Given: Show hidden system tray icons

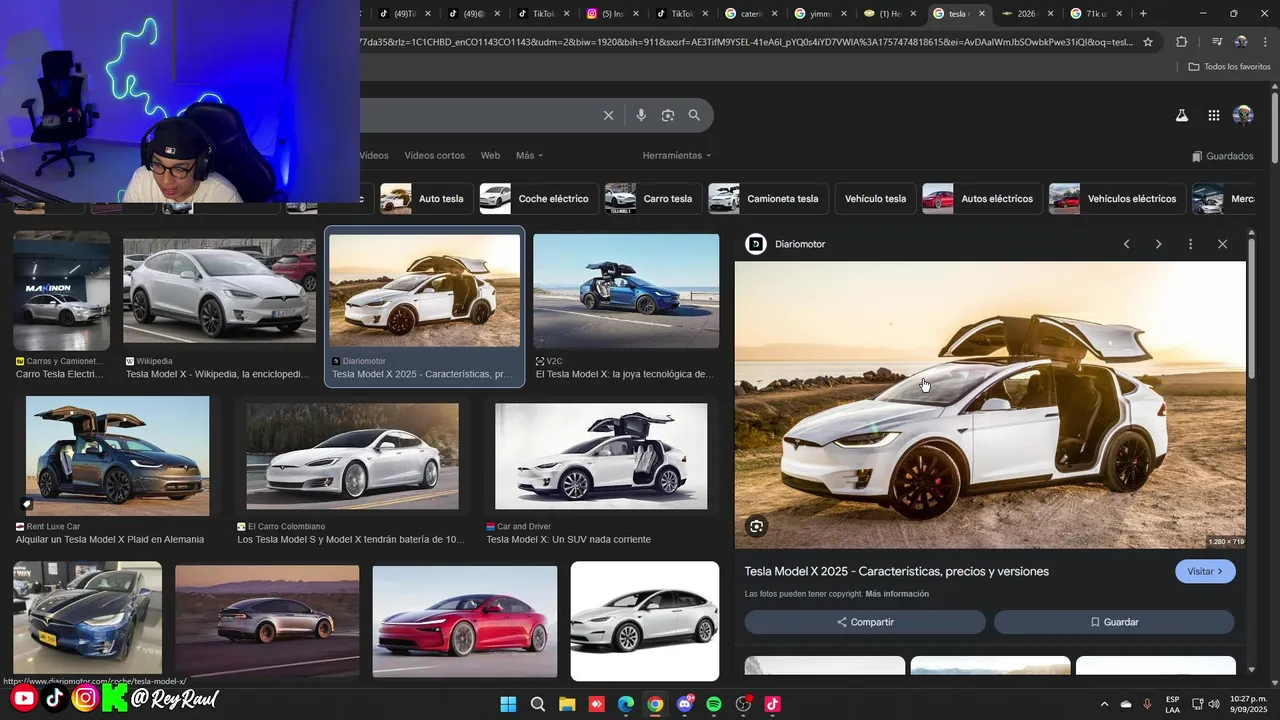Looking at the screenshot, I should [1104, 704].
